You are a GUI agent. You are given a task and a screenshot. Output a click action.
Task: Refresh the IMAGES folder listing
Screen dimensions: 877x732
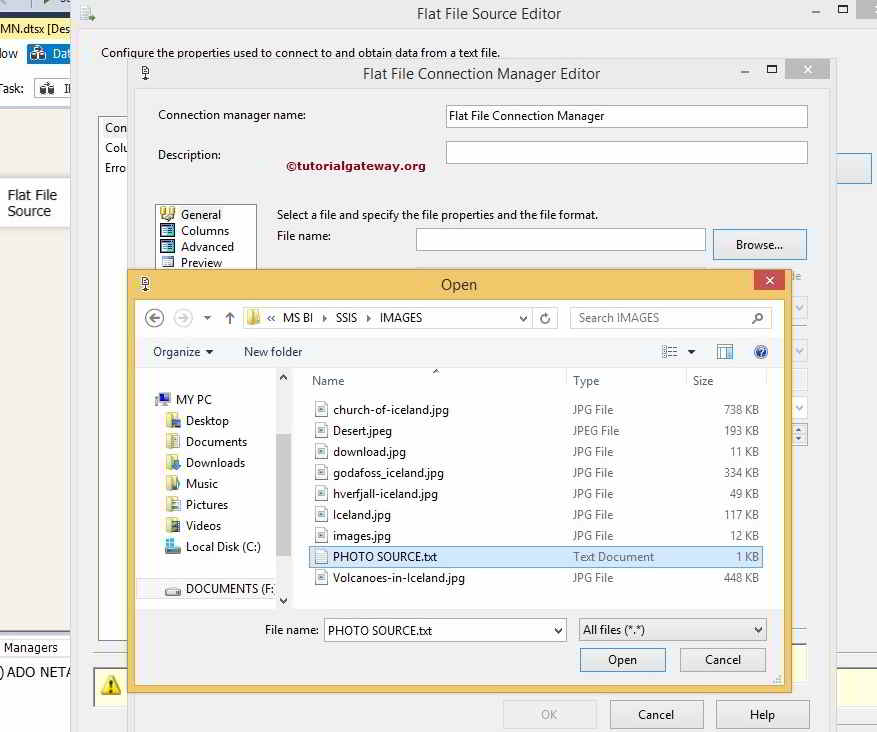pyautogui.click(x=545, y=318)
